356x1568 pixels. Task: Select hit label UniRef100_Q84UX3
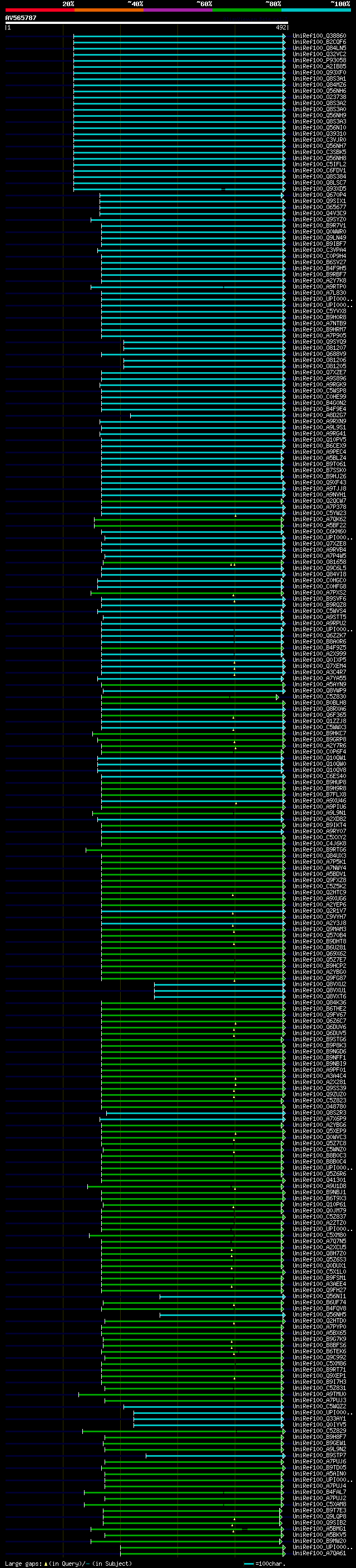319,856
